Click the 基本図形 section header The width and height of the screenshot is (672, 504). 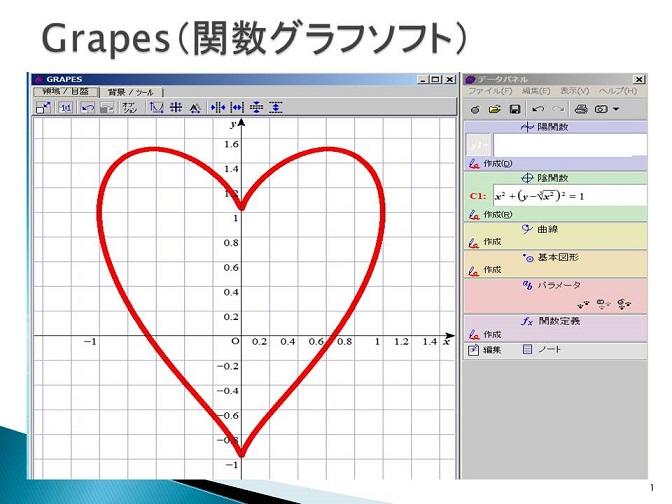coord(555,258)
